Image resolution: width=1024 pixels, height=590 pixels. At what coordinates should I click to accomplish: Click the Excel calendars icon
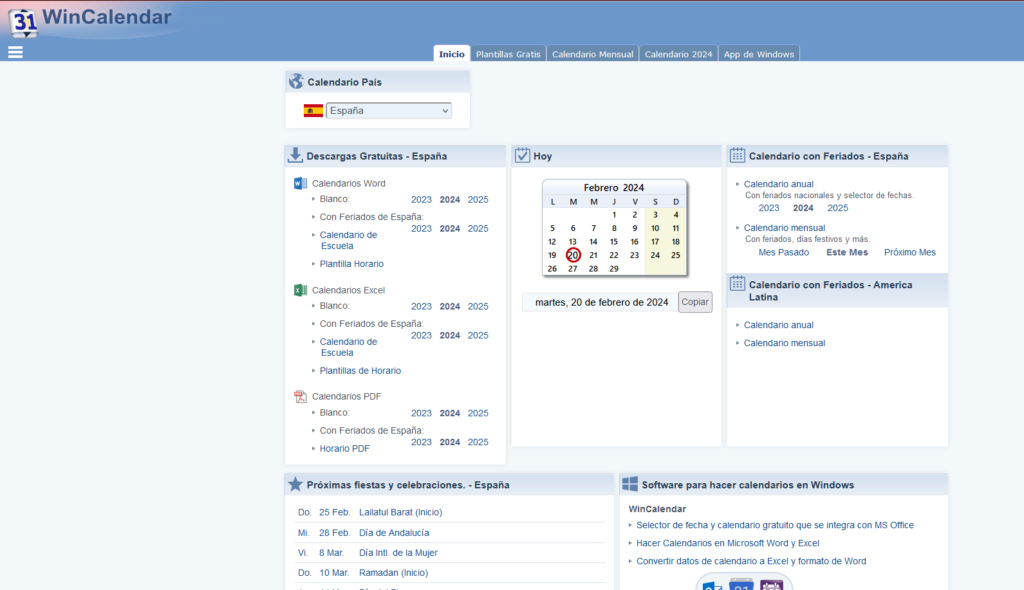300,290
